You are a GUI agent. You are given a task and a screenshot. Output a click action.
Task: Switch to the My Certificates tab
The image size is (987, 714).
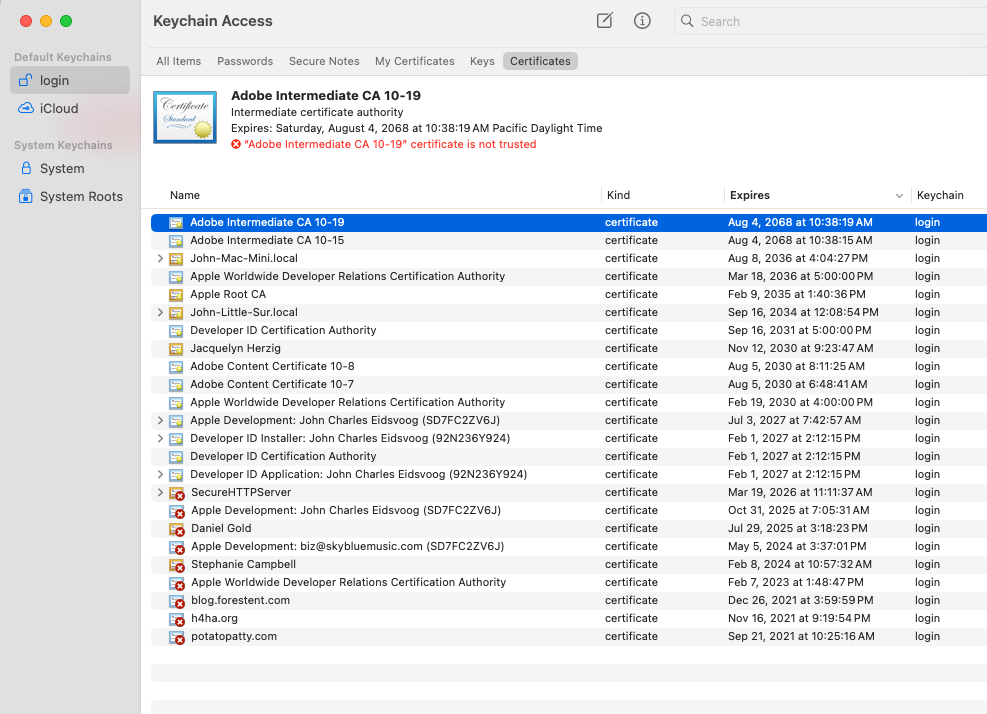pyautogui.click(x=415, y=61)
